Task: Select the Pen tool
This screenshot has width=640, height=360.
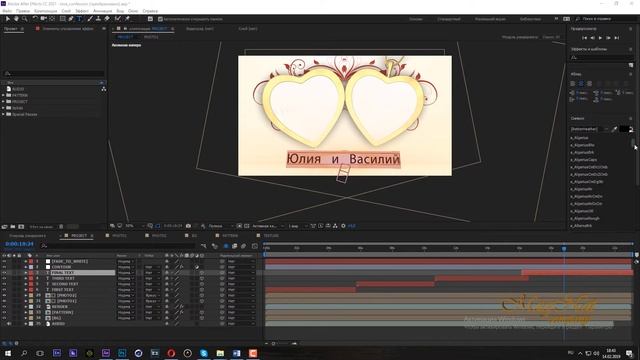Action: coord(71,19)
